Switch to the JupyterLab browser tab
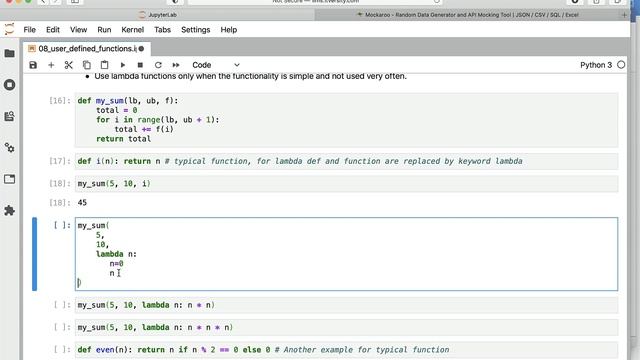The height and width of the screenshot is (360, 640). 158,15
